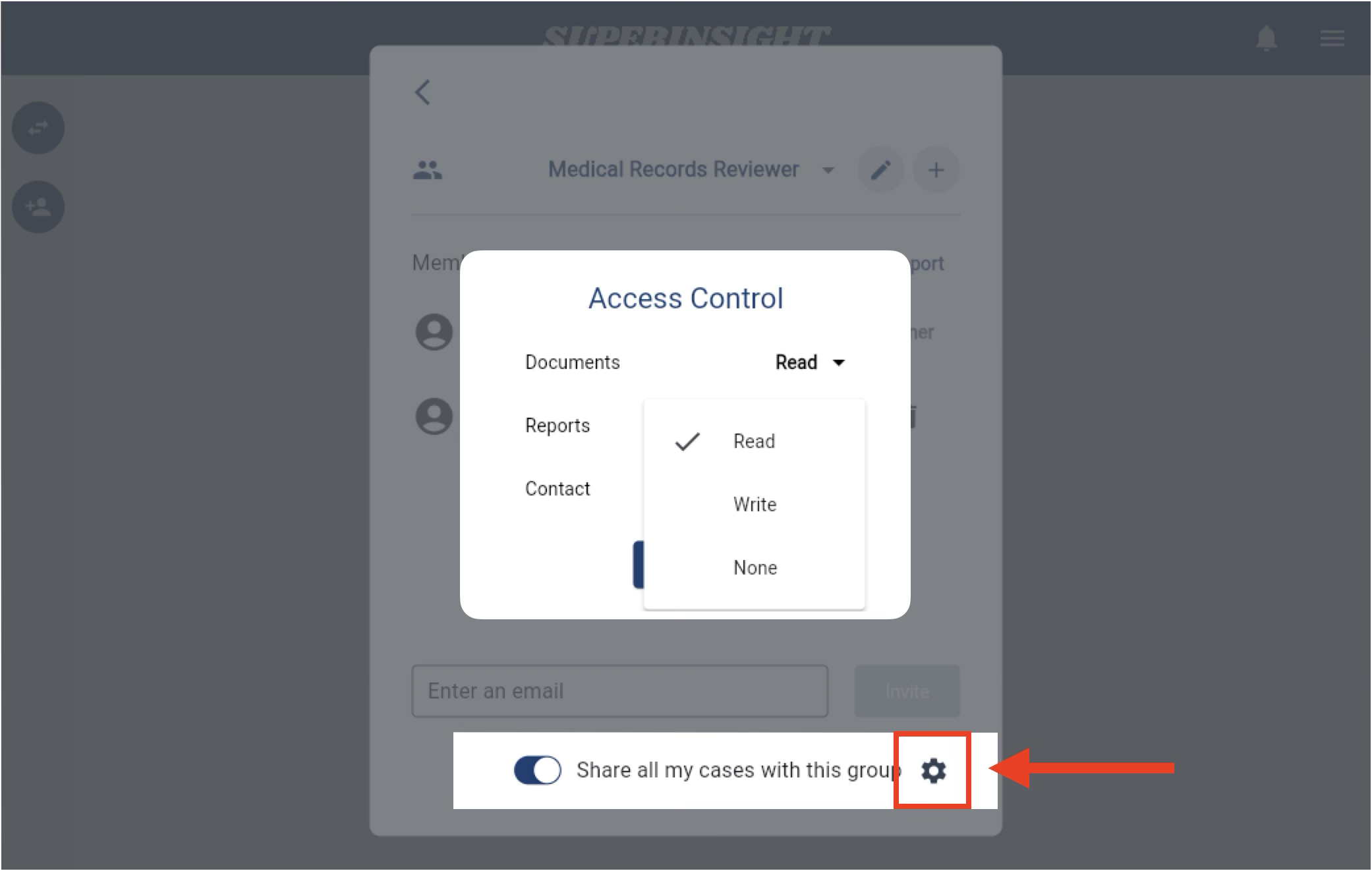Select Write permission for Documents

pos(754,504)
